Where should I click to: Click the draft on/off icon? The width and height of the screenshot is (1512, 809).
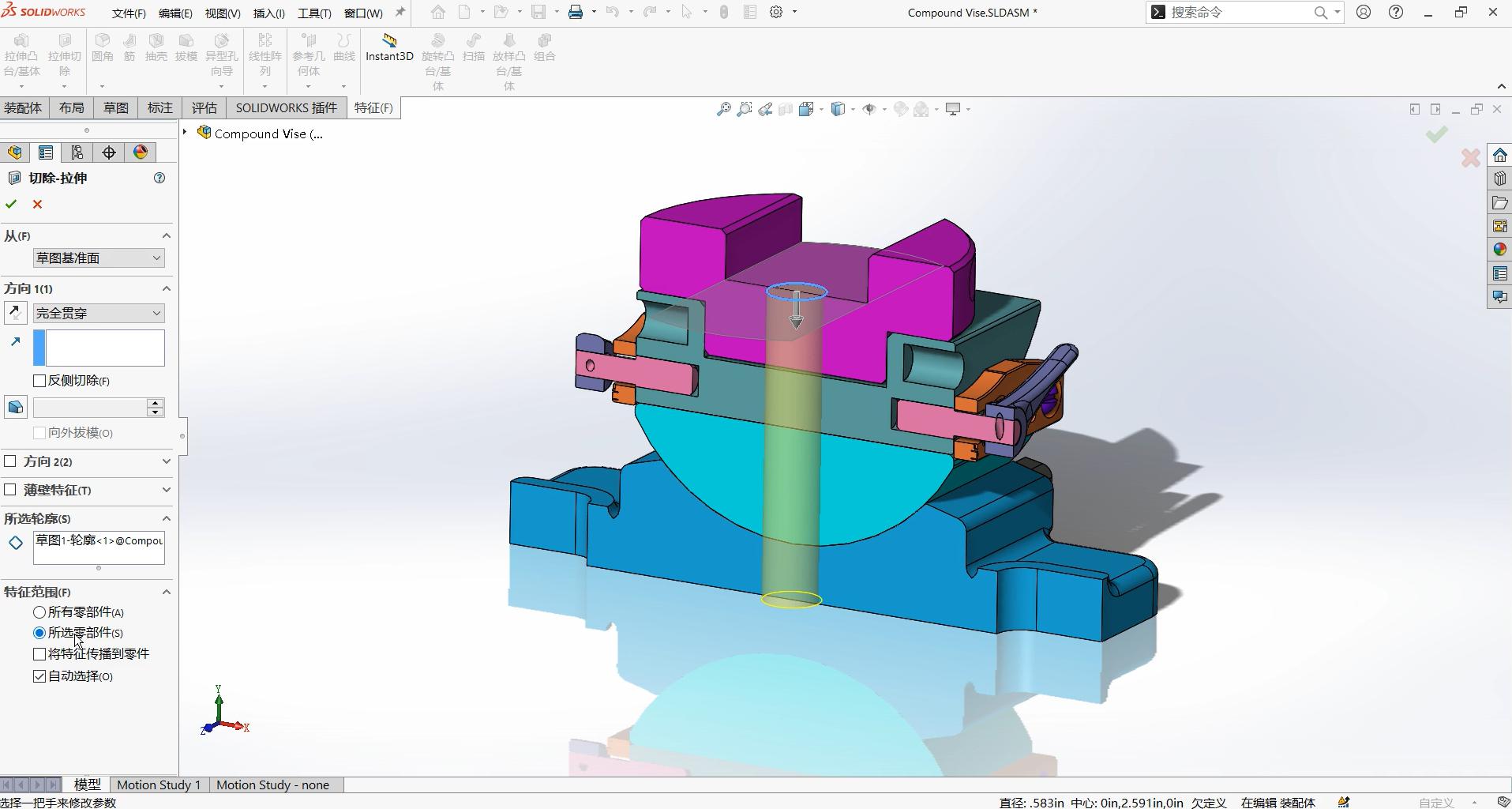(x=15, y=408)
